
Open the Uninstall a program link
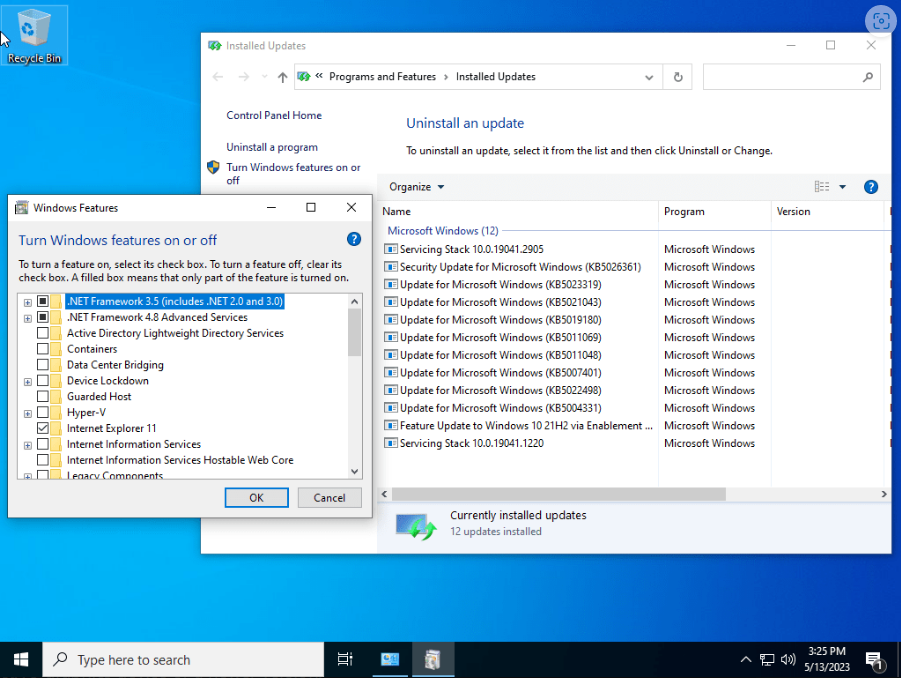coord(272,147)
